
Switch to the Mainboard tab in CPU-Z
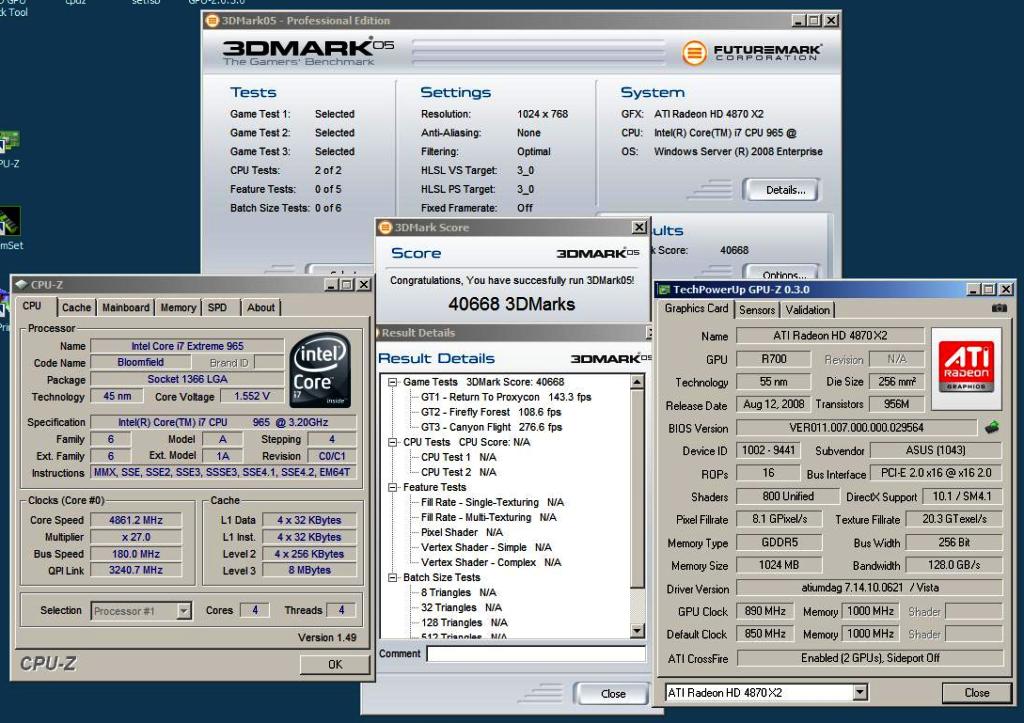[x=125, y=307]
